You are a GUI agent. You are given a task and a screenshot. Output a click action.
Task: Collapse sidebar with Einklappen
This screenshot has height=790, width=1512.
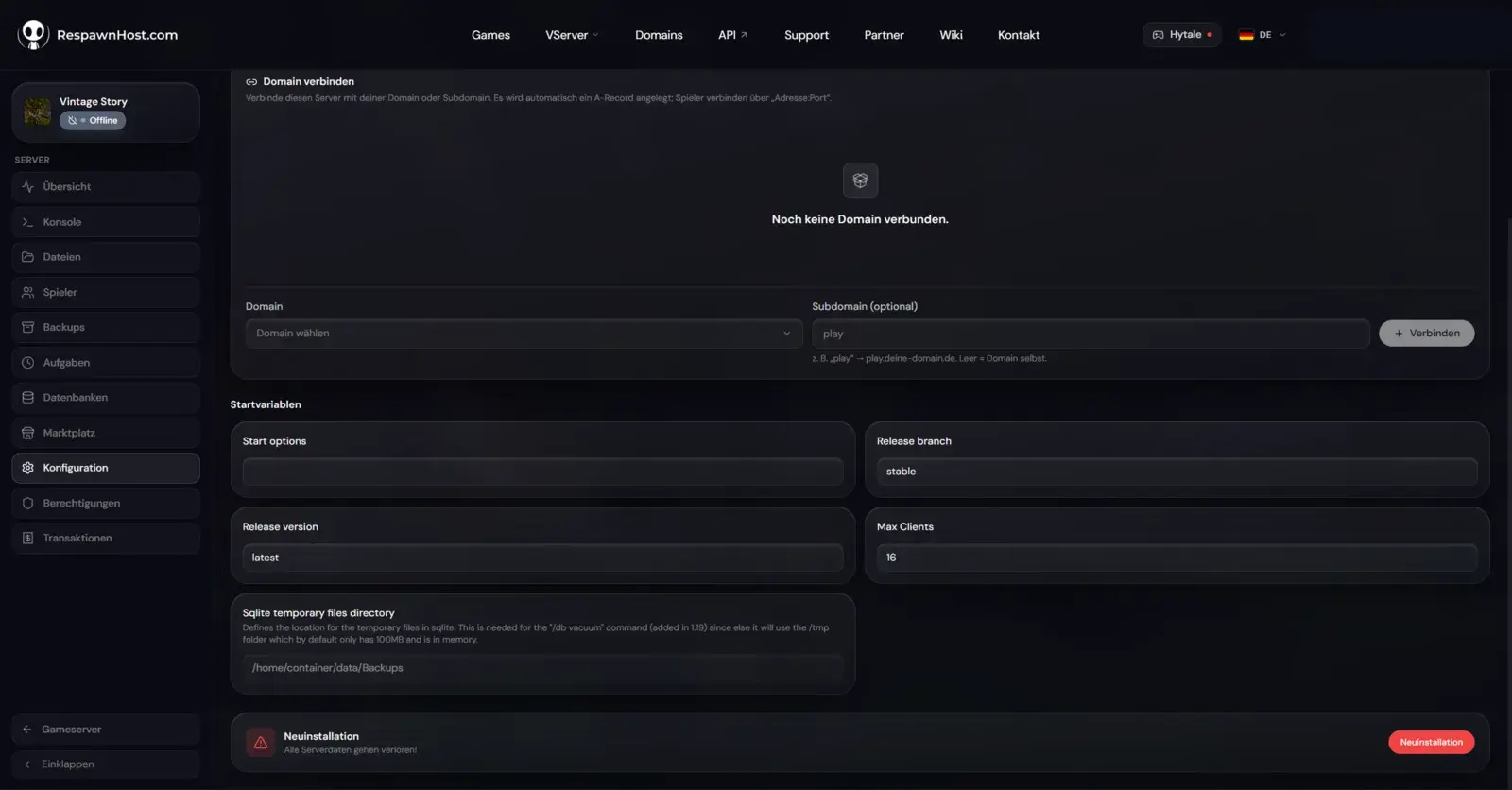[106, 764]
